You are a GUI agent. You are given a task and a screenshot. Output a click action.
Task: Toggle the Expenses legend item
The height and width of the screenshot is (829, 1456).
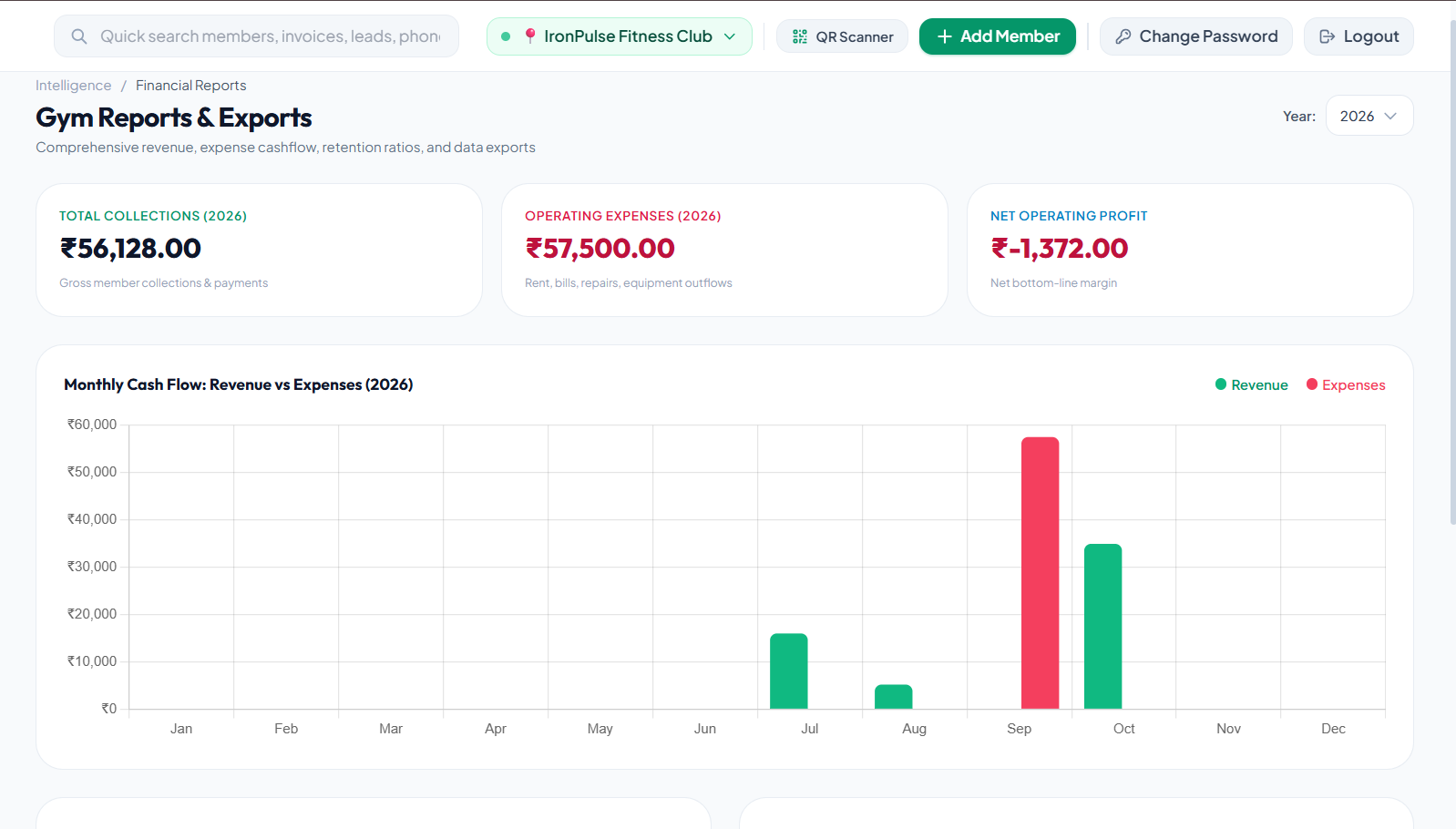tap(1346, 384)
